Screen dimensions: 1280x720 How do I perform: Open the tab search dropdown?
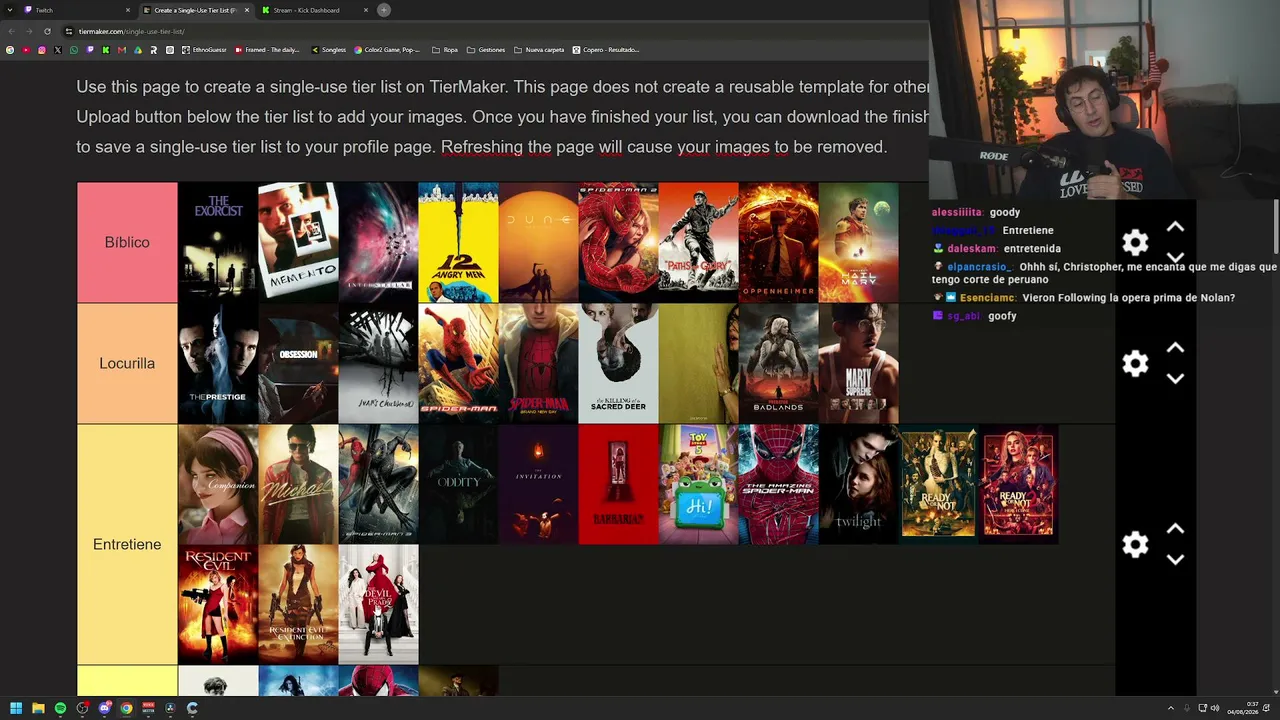(11, 10)
